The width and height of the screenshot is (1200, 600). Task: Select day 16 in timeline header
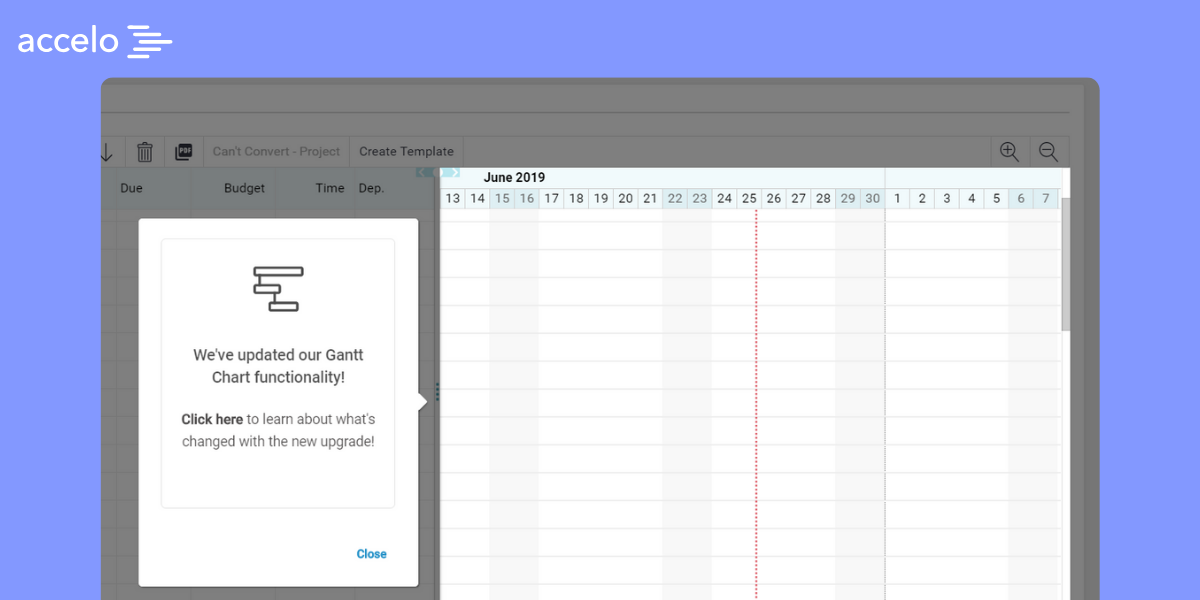[x=527, y=198]
